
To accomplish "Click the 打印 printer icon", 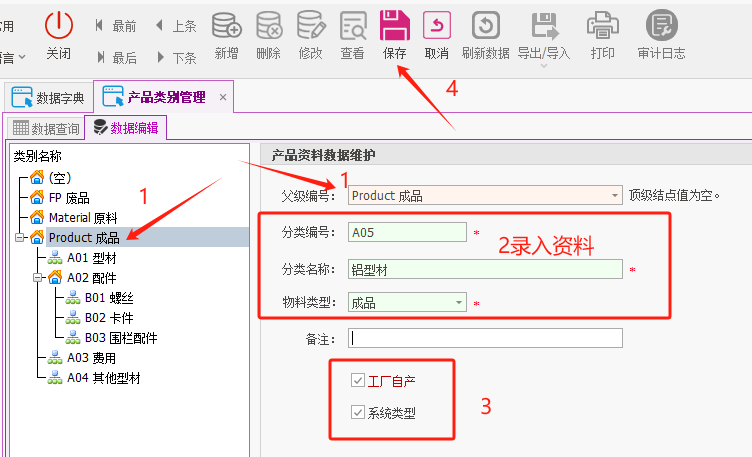I will click(x=602, y=25).
